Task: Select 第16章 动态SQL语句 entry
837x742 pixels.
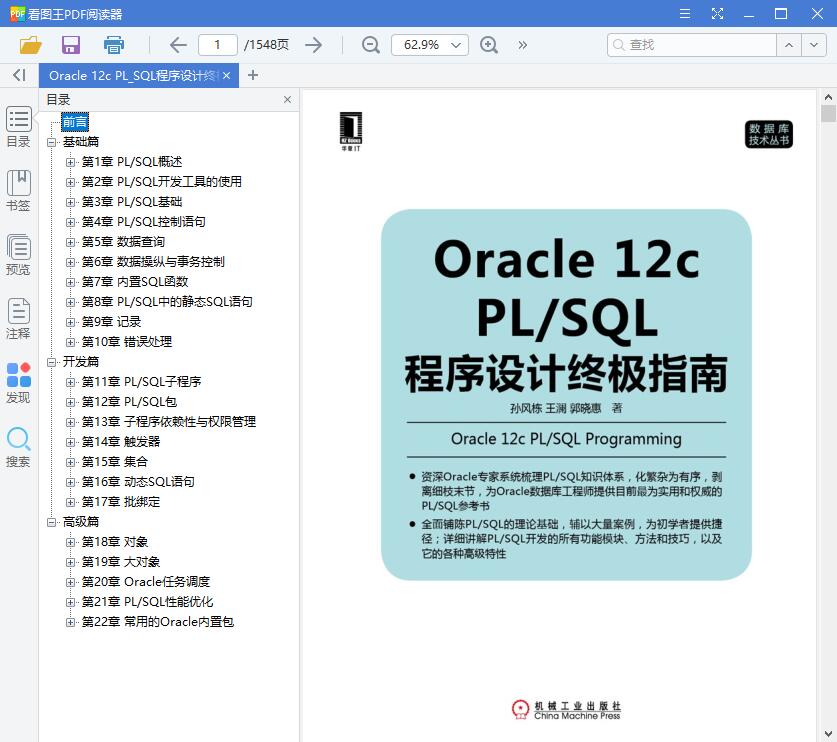Action: pyautogui.click(x=138, y=482)
